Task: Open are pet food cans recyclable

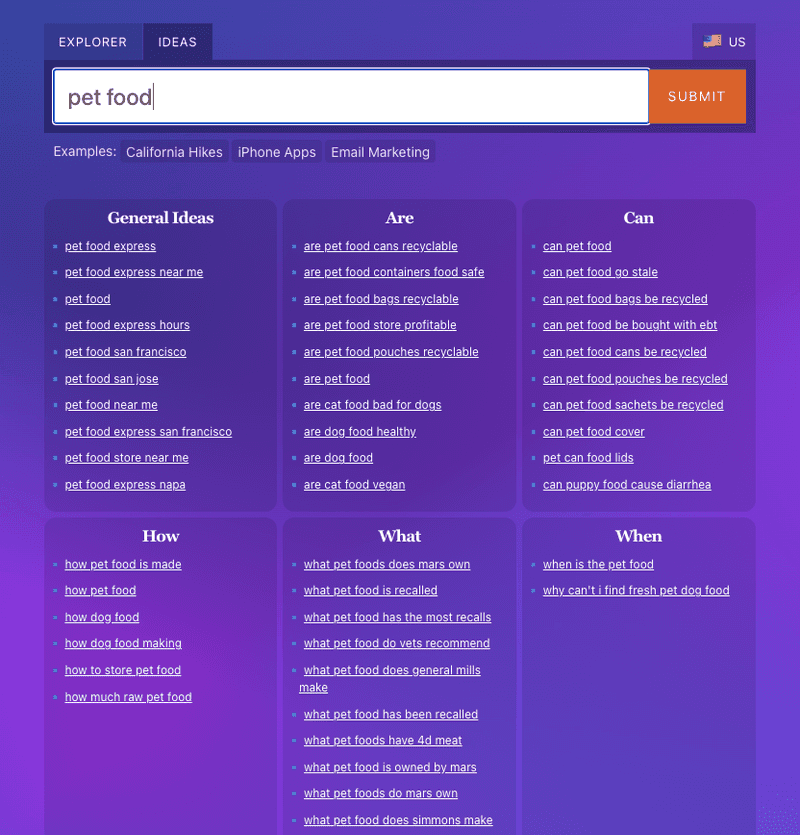Action: (x=380, y=246)
